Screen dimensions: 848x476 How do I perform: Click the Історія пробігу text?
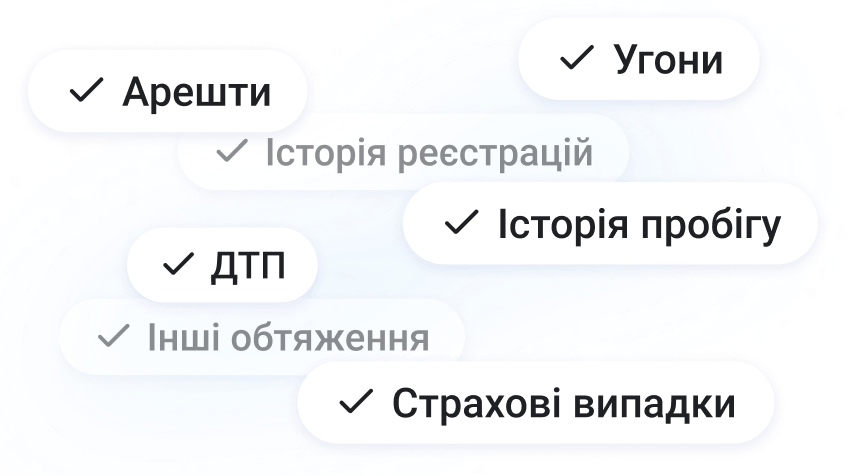(639, 225)
